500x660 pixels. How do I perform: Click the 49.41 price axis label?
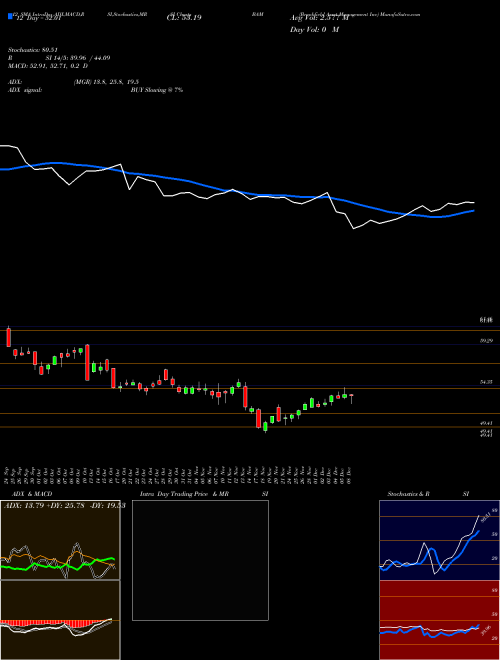pyautogui.click(x=486, y=423)
